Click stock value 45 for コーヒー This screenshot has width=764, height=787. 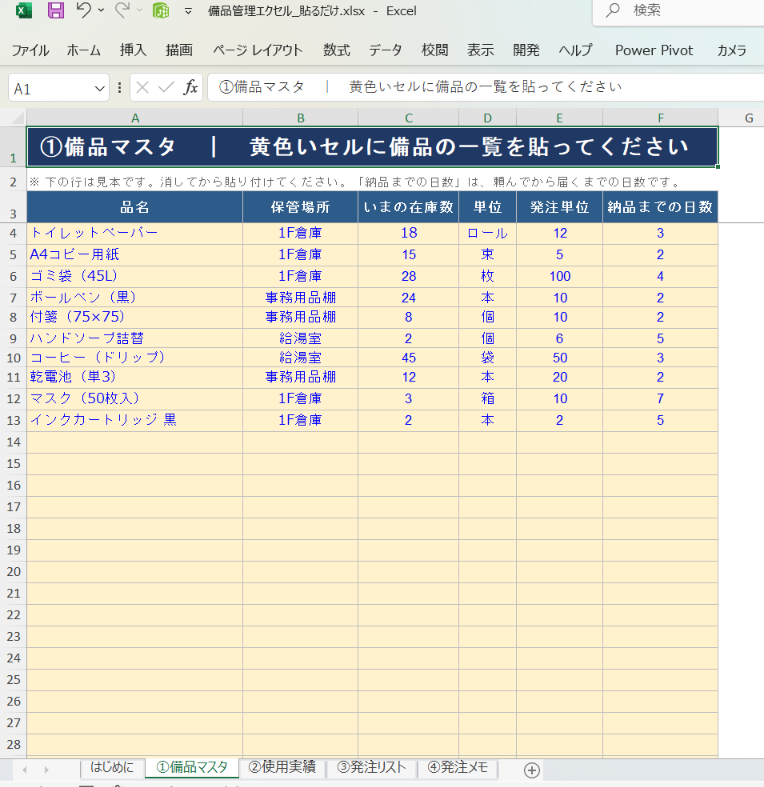tap(408, 358)
